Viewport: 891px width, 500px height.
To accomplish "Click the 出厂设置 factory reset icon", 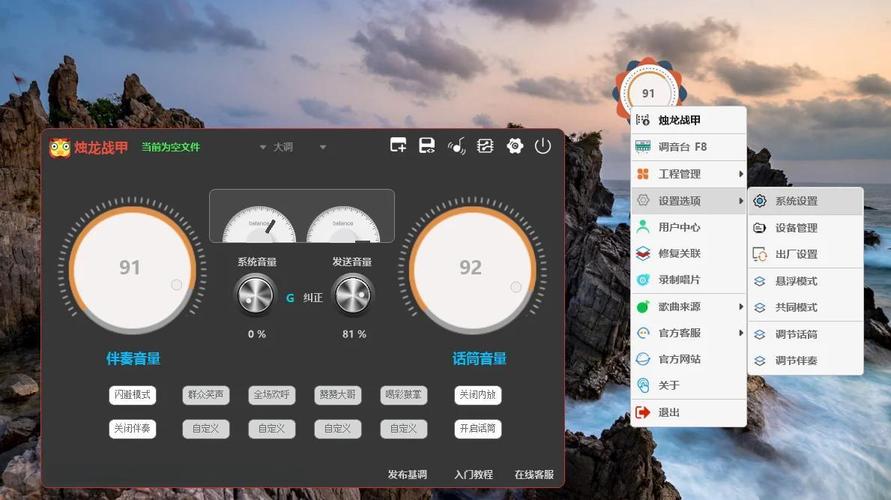I will tap(760, 254).
